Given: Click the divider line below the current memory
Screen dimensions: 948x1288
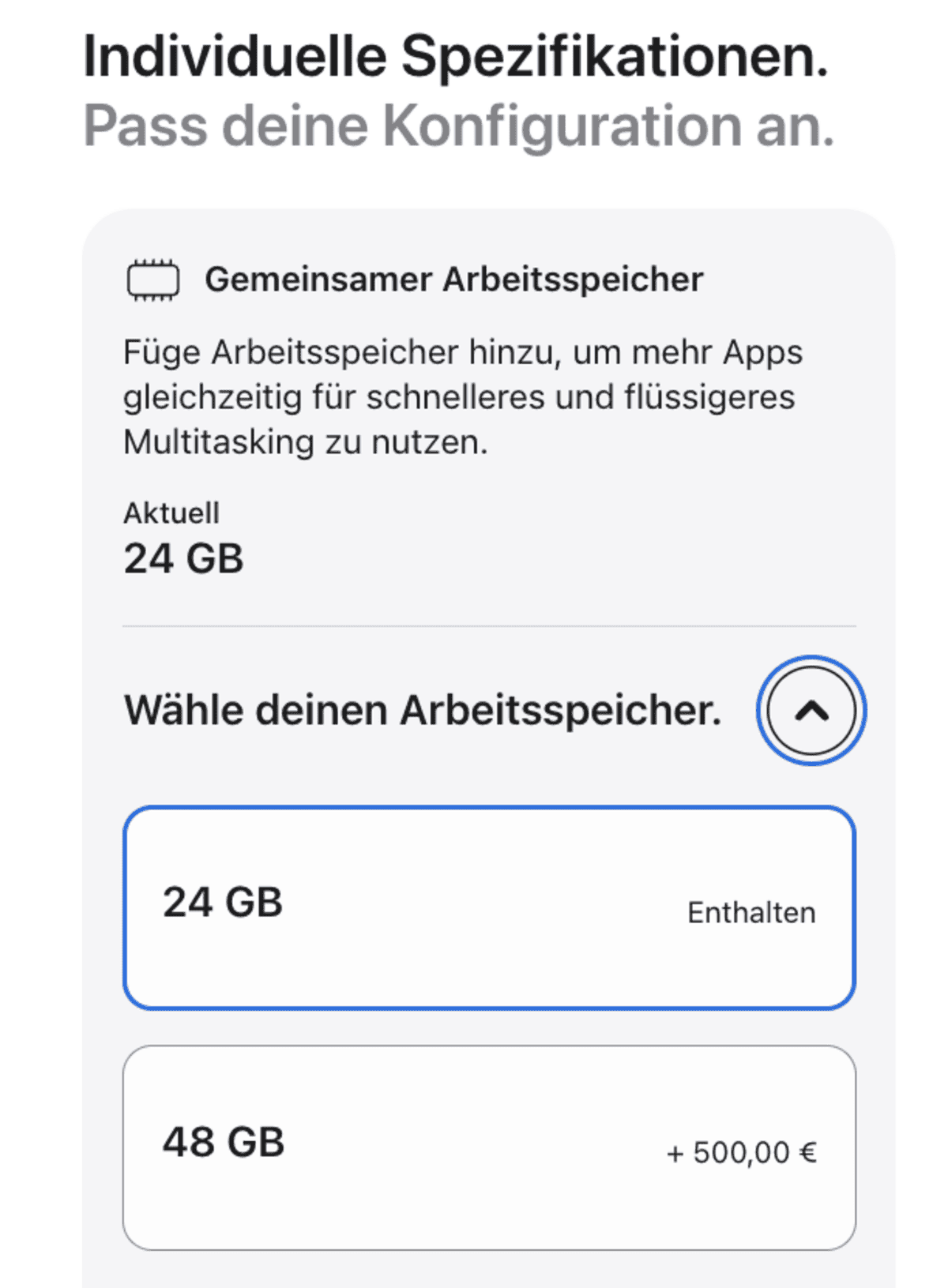Looking at the screenshot, I should pyautogui.click(x=489, y=626).
